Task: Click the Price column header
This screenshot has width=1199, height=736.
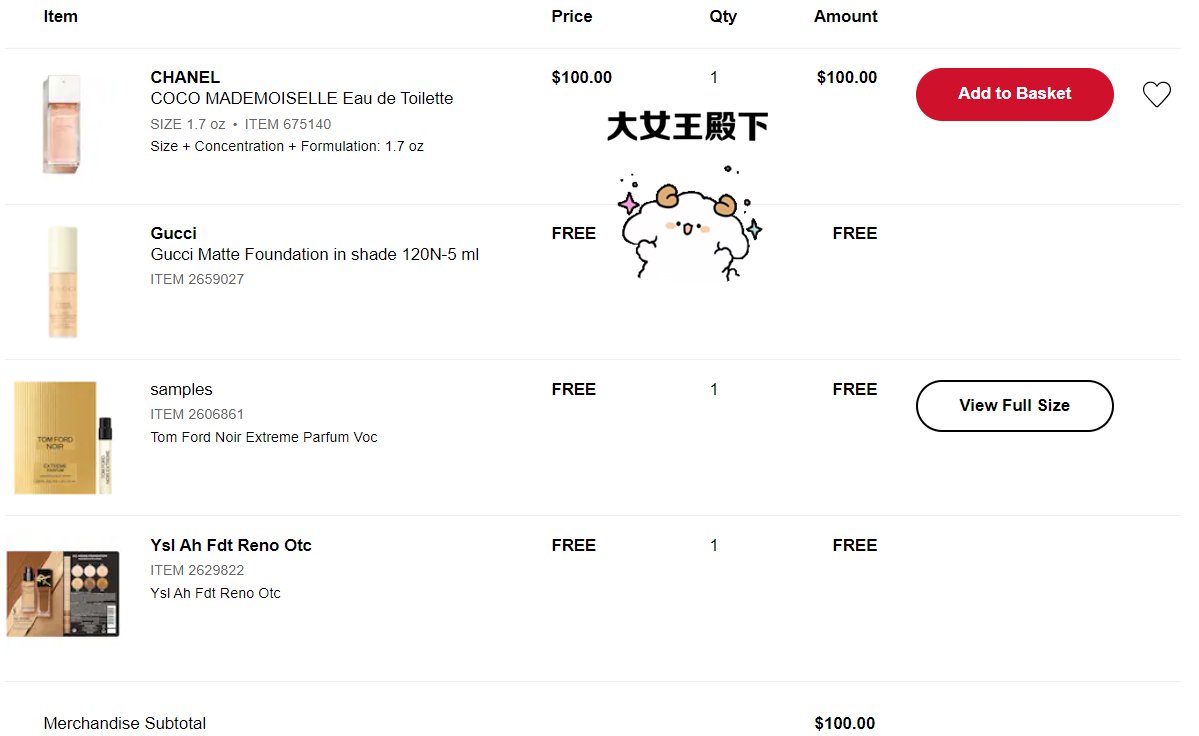Action: (x=571, y=16)
